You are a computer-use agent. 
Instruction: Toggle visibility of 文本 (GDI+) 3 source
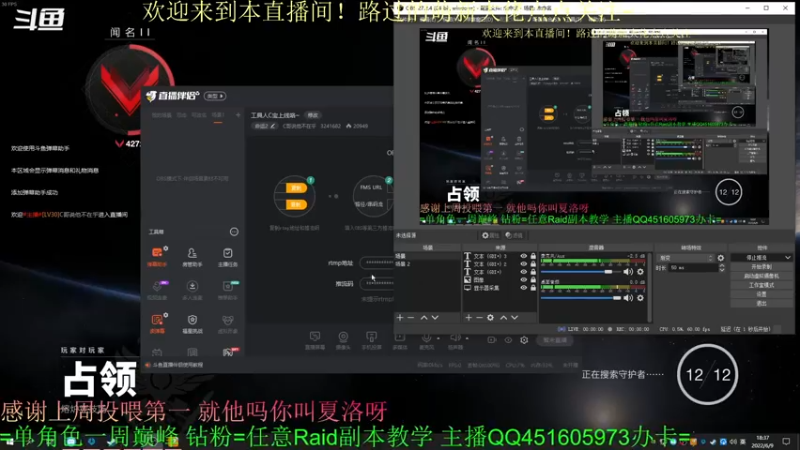[x=523, y=256]
